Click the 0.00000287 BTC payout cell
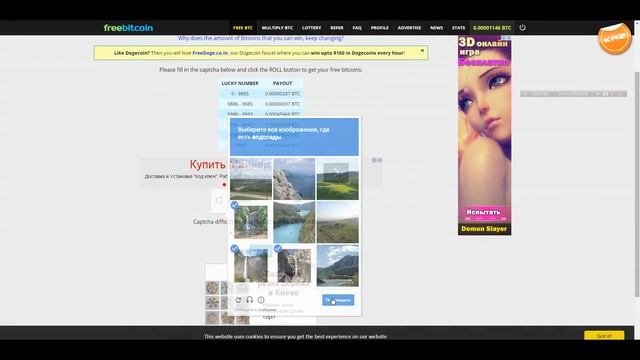 (282, 94)
